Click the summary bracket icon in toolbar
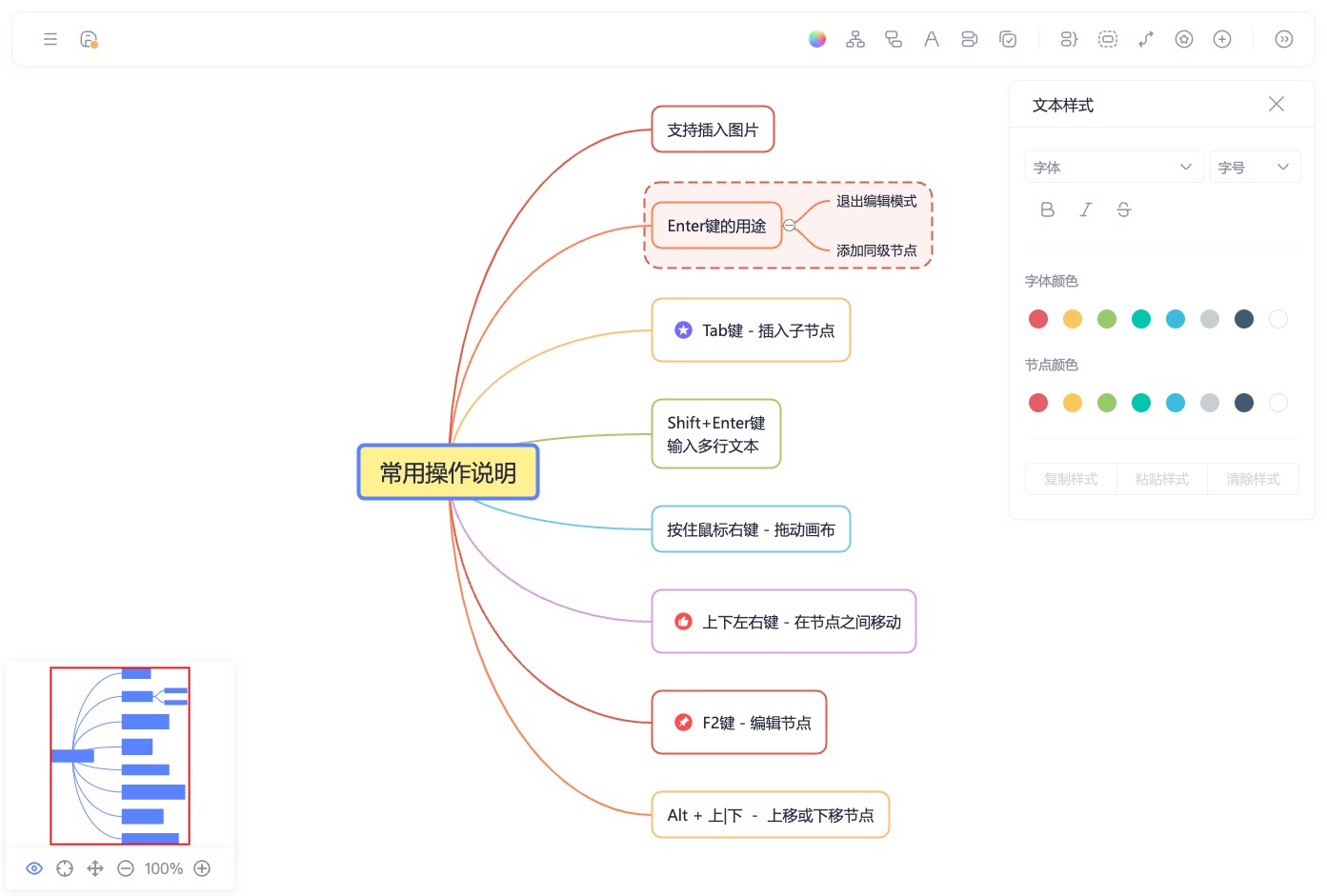Image resolution: width=1327 pixels, height=896 pixels. (1069, 39)
